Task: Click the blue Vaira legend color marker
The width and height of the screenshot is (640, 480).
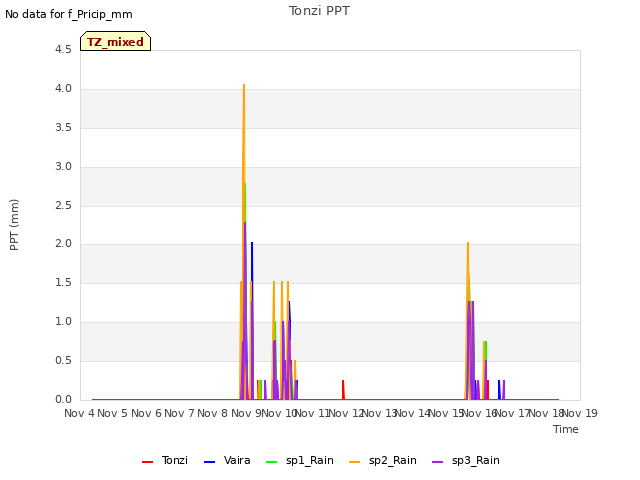Action: coord(209,462)
